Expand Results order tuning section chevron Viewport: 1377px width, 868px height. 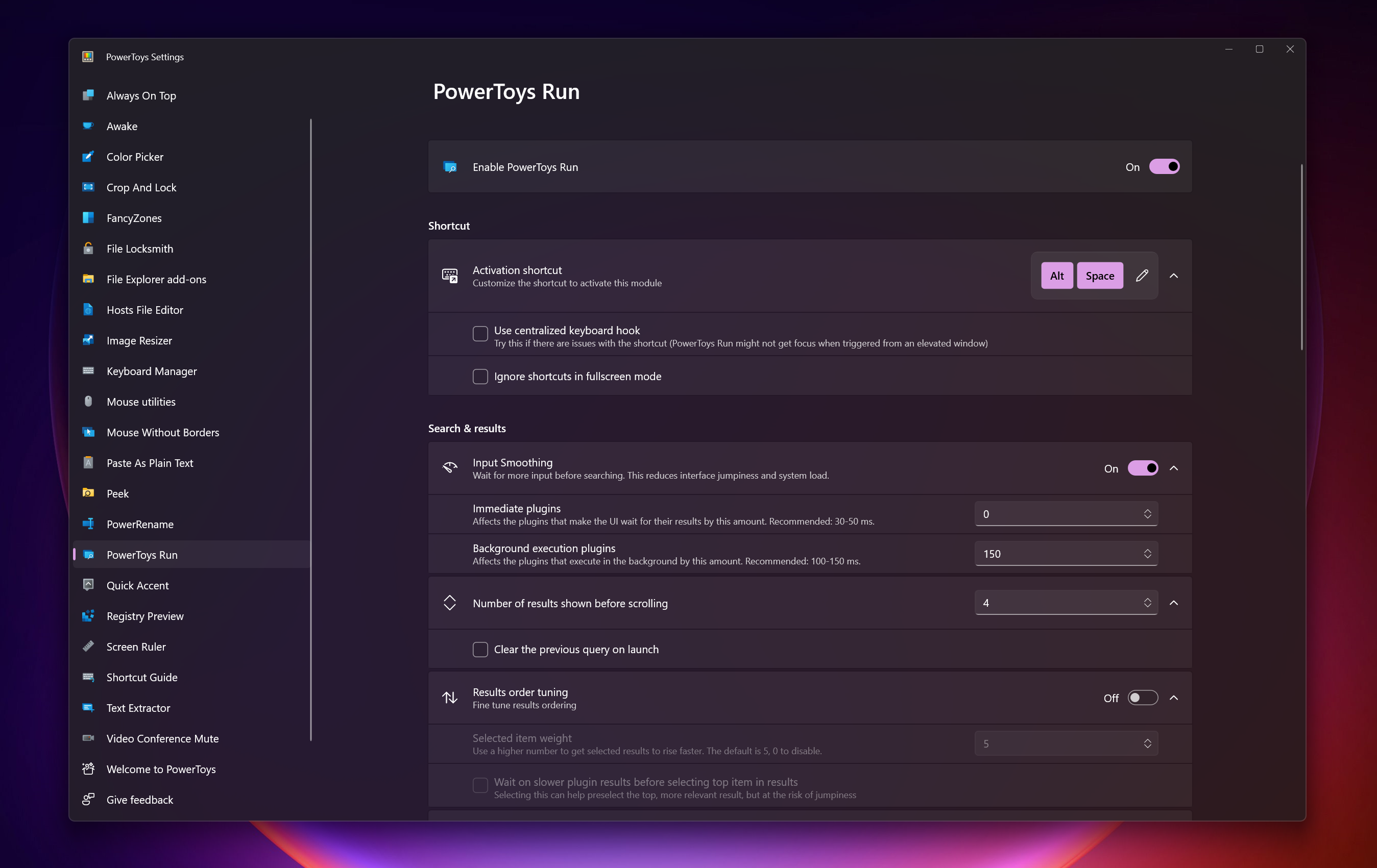point(1175,697)
